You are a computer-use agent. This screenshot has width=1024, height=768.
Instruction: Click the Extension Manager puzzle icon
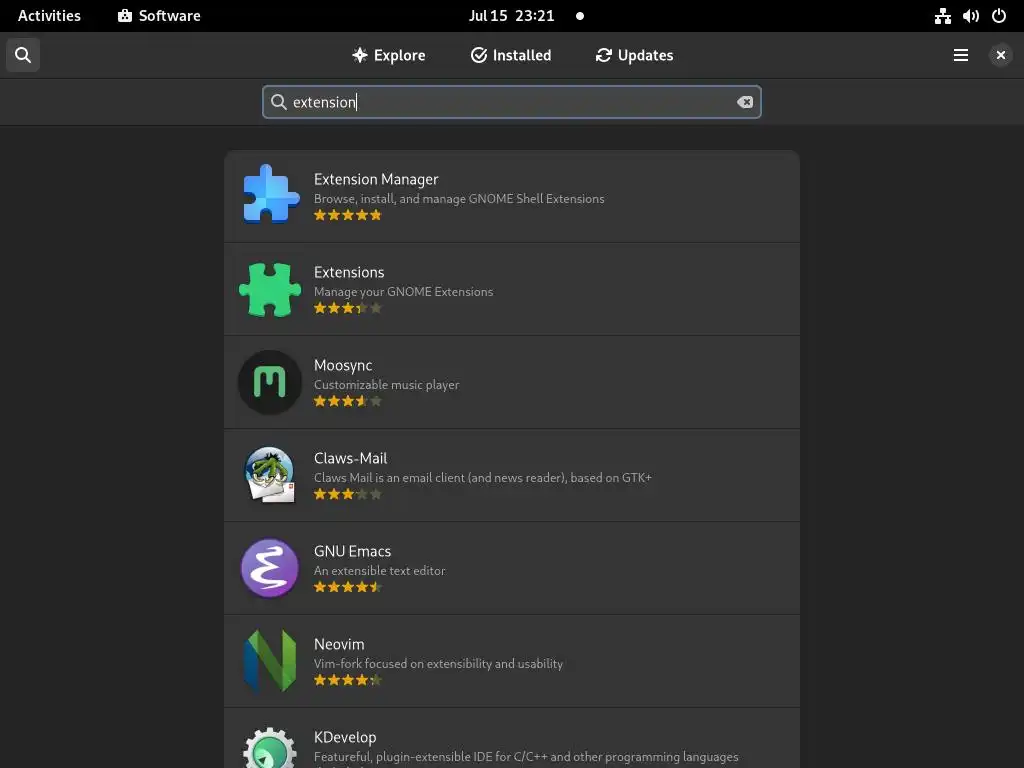coord(270,195)
